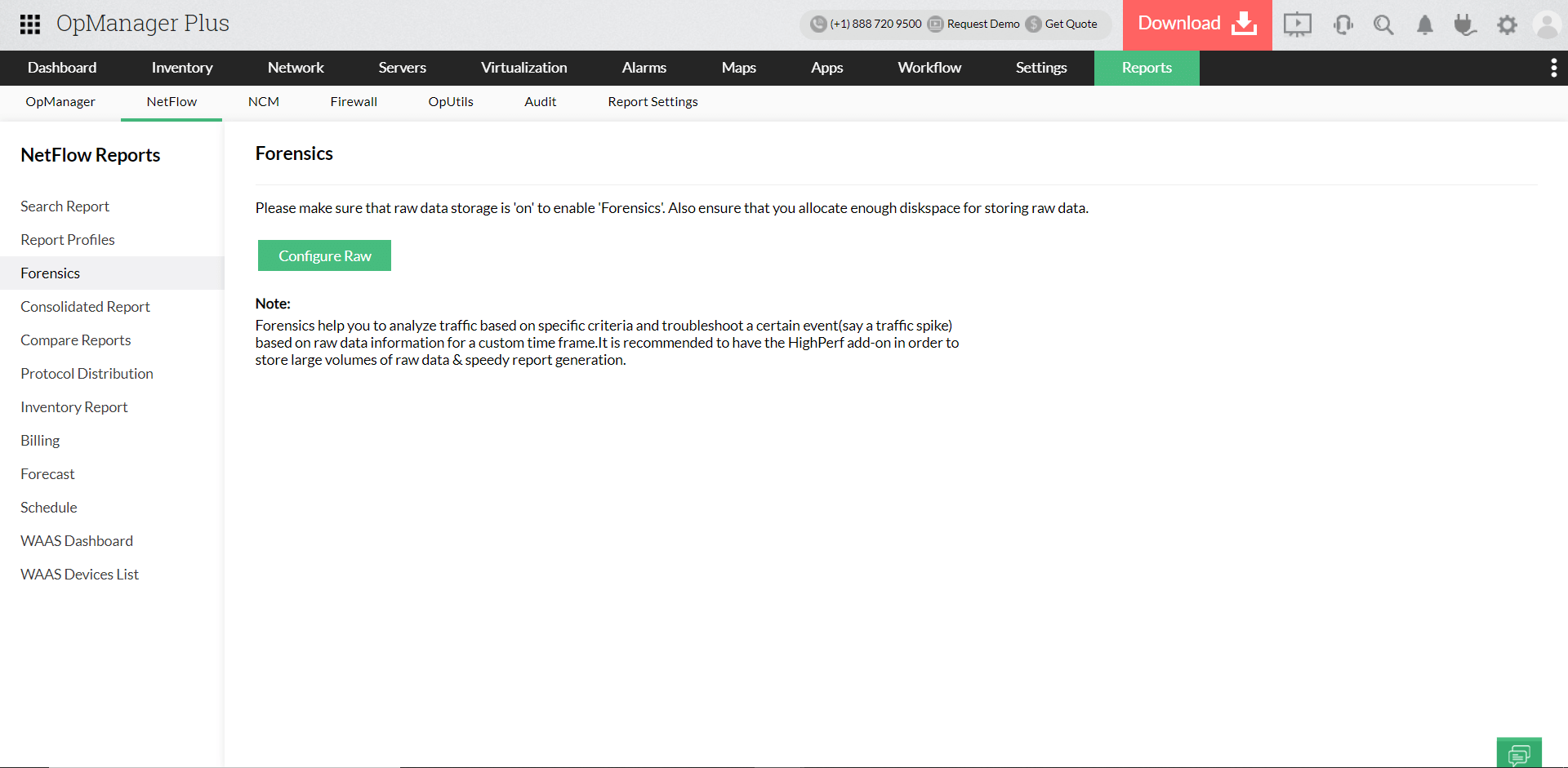Switch to the Firewall reports tab
1568x768 pixels.
[354, 102]
